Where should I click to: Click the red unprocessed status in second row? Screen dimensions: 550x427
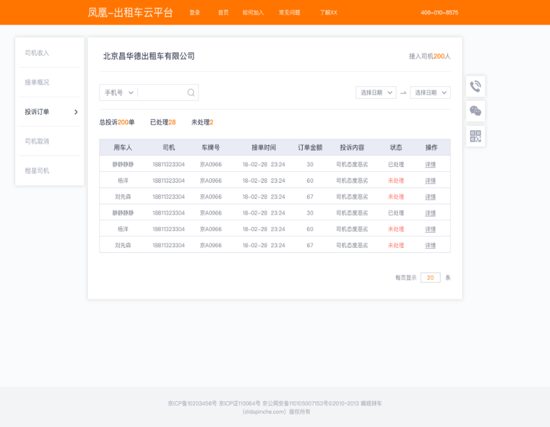(x=396, y=181)
